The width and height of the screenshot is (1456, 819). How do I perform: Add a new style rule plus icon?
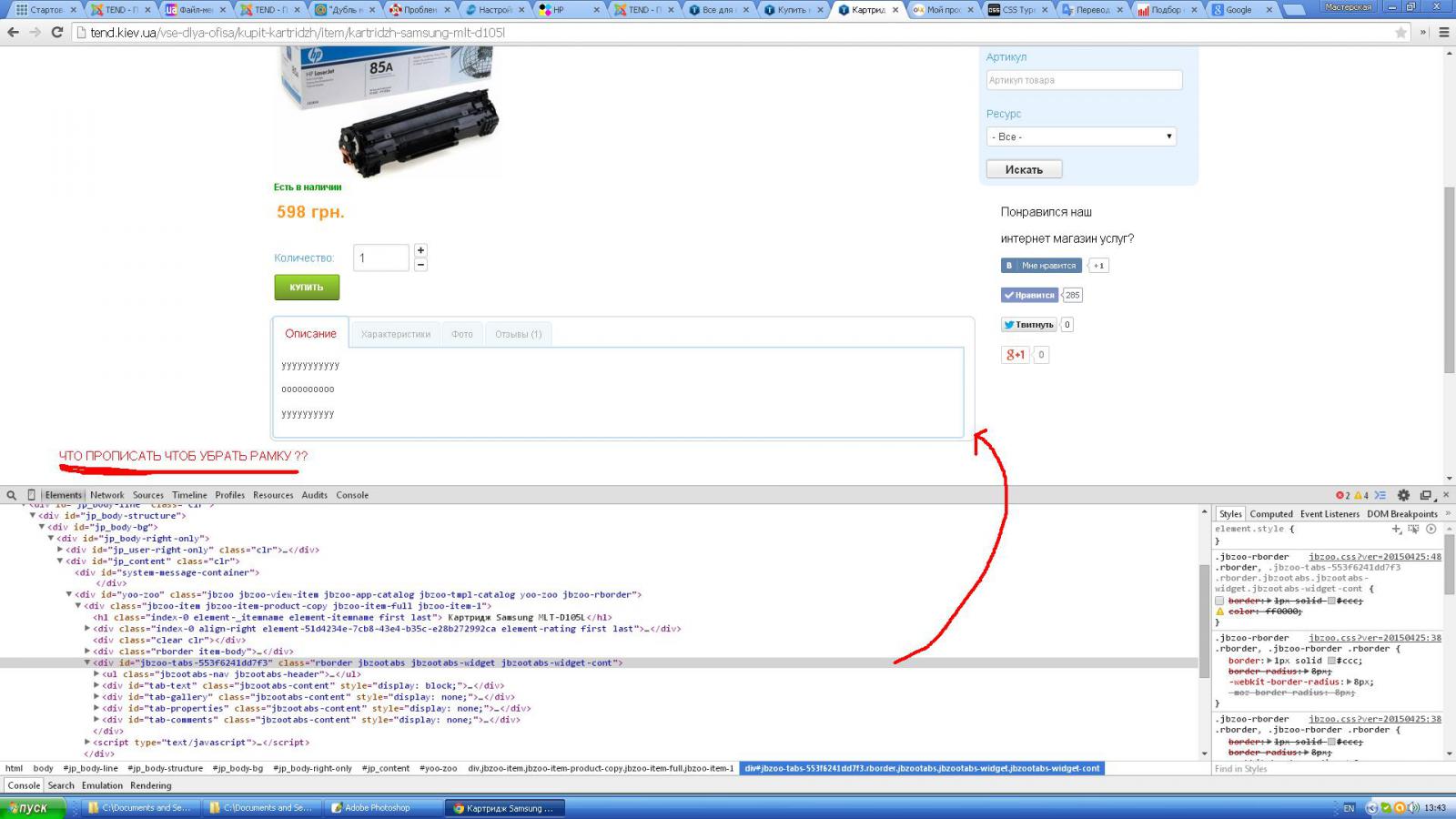[1397, 529]
